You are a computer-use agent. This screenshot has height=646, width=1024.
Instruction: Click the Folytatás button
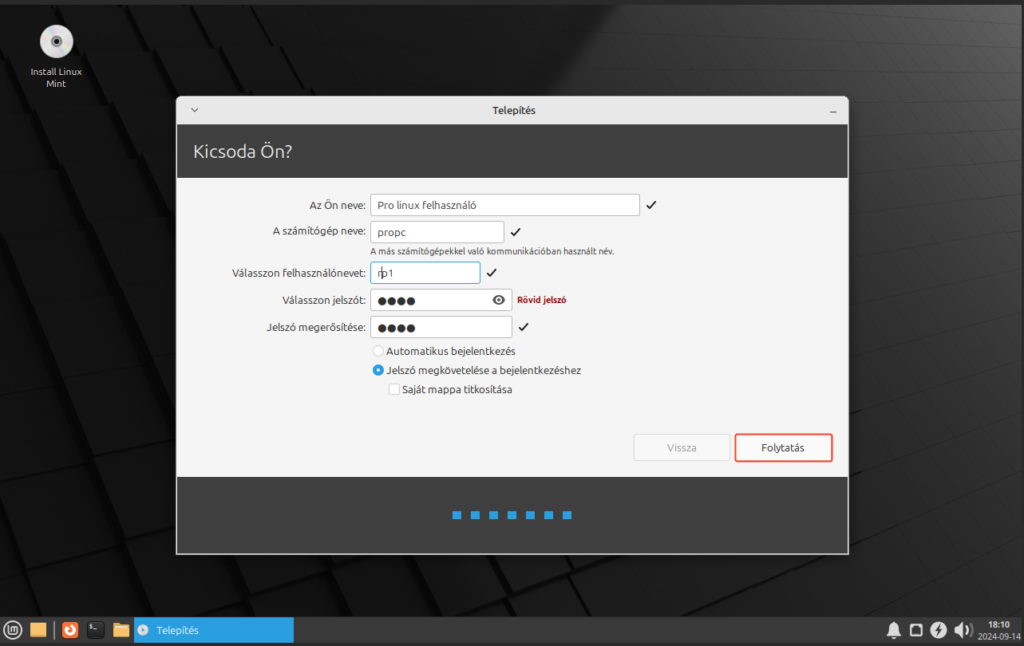pyautogui.click(x=783, y=447)
